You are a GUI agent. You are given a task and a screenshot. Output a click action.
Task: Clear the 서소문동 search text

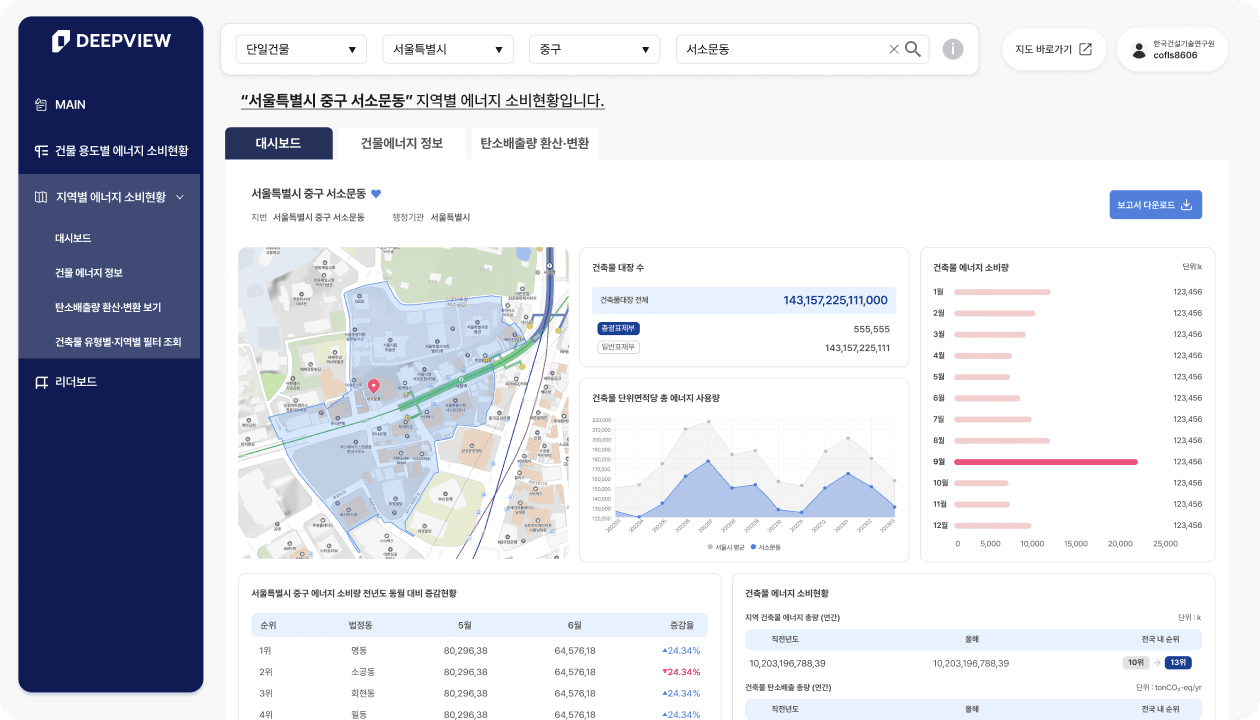tap(894, 49)
